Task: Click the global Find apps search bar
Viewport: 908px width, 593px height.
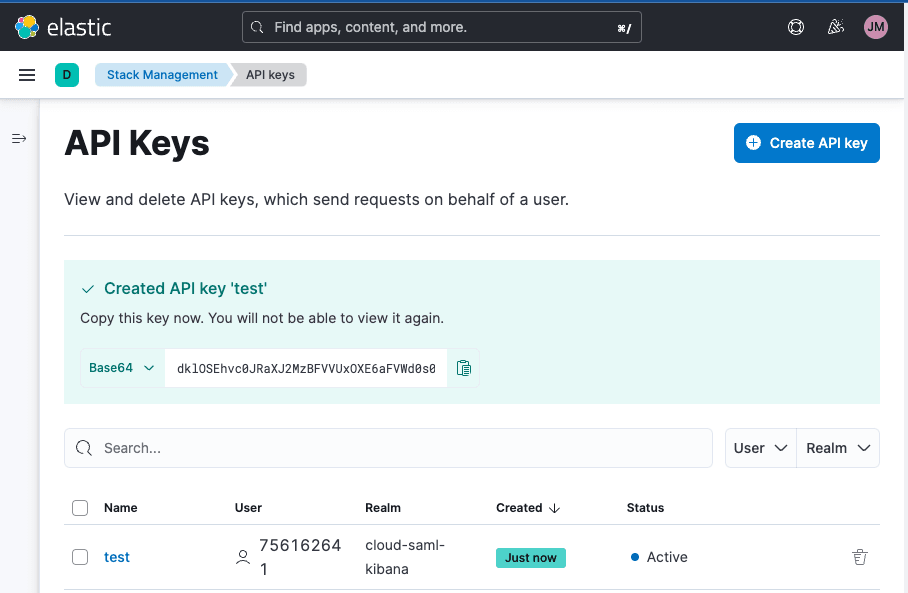Action: [441, 27]
